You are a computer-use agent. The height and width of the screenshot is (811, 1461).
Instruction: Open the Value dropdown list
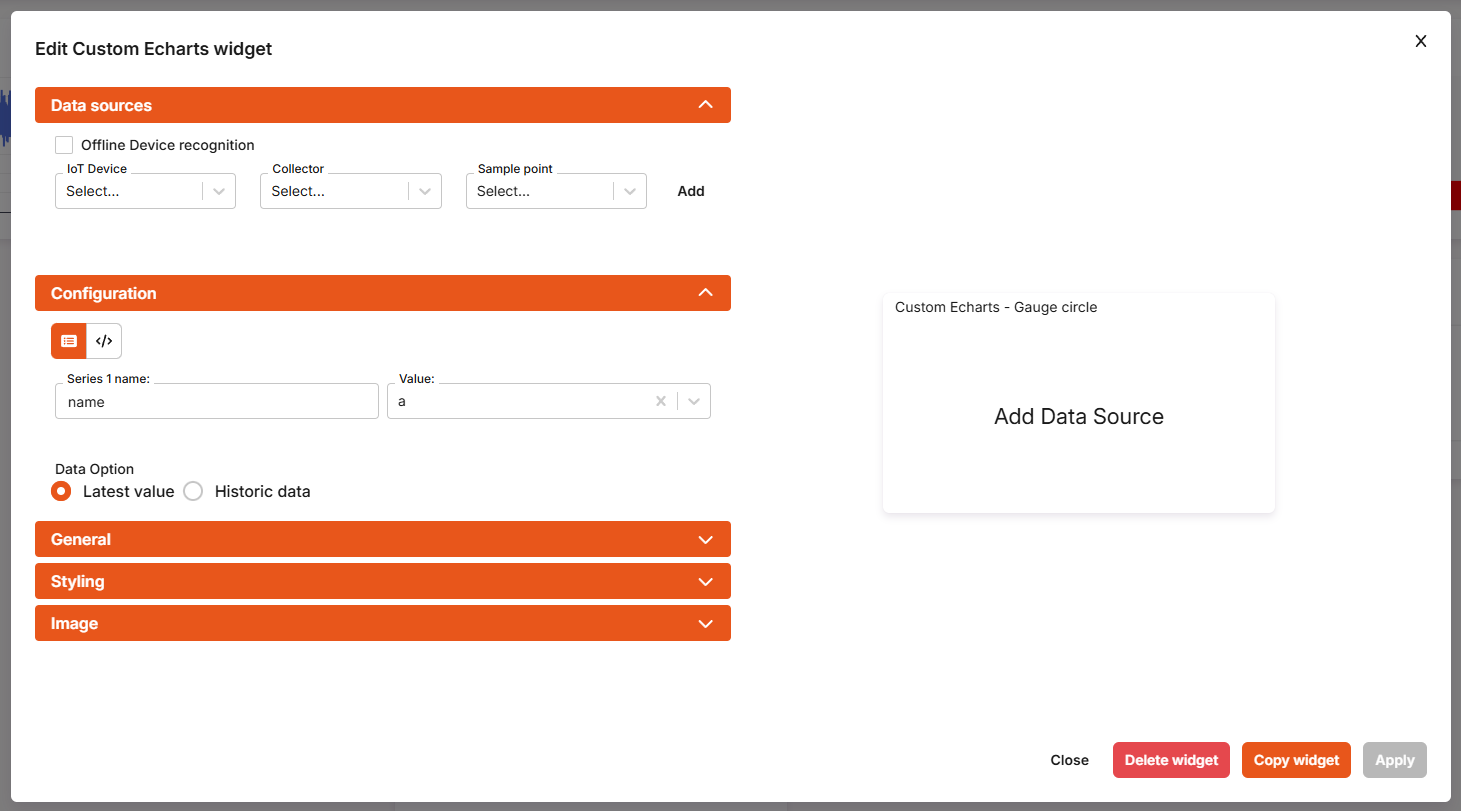(695, 401)
